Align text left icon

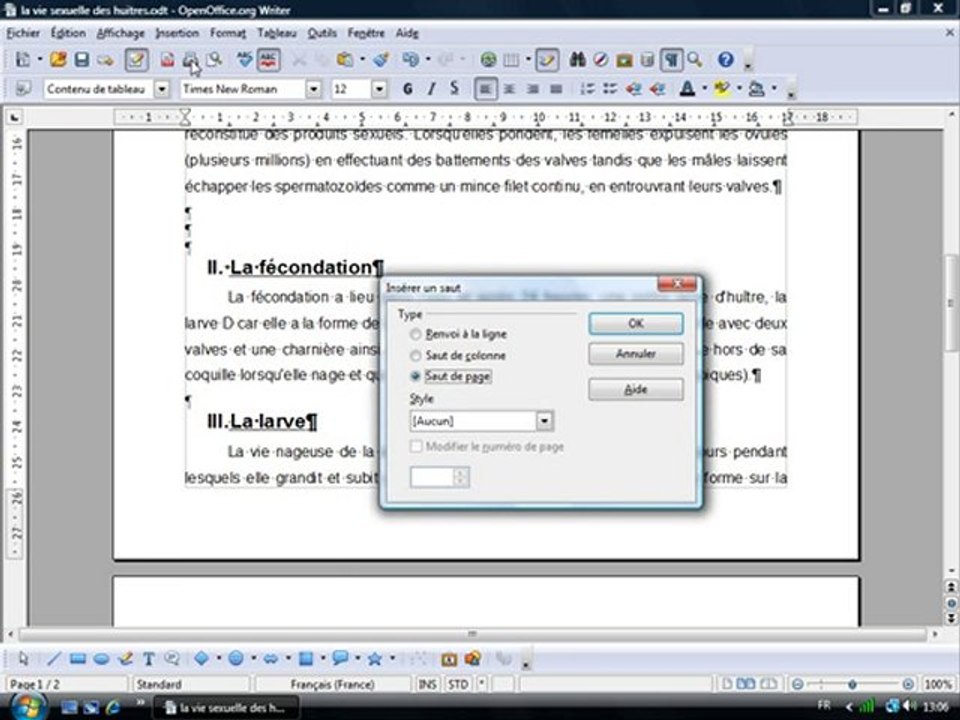click(x=486, y=89)
